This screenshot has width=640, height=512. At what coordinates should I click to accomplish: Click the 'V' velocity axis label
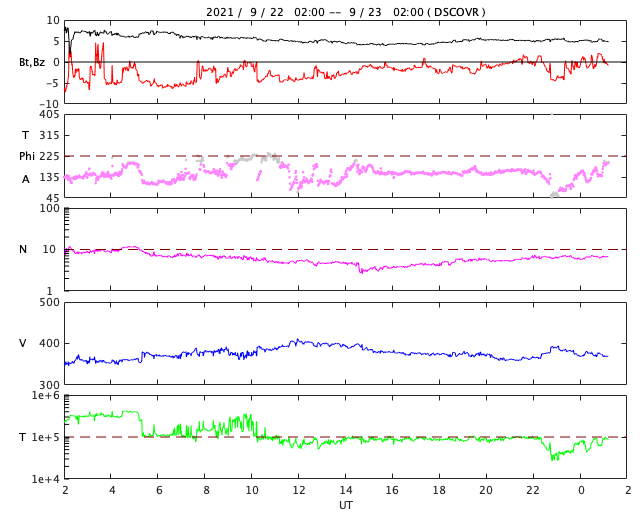pos(23,343)
